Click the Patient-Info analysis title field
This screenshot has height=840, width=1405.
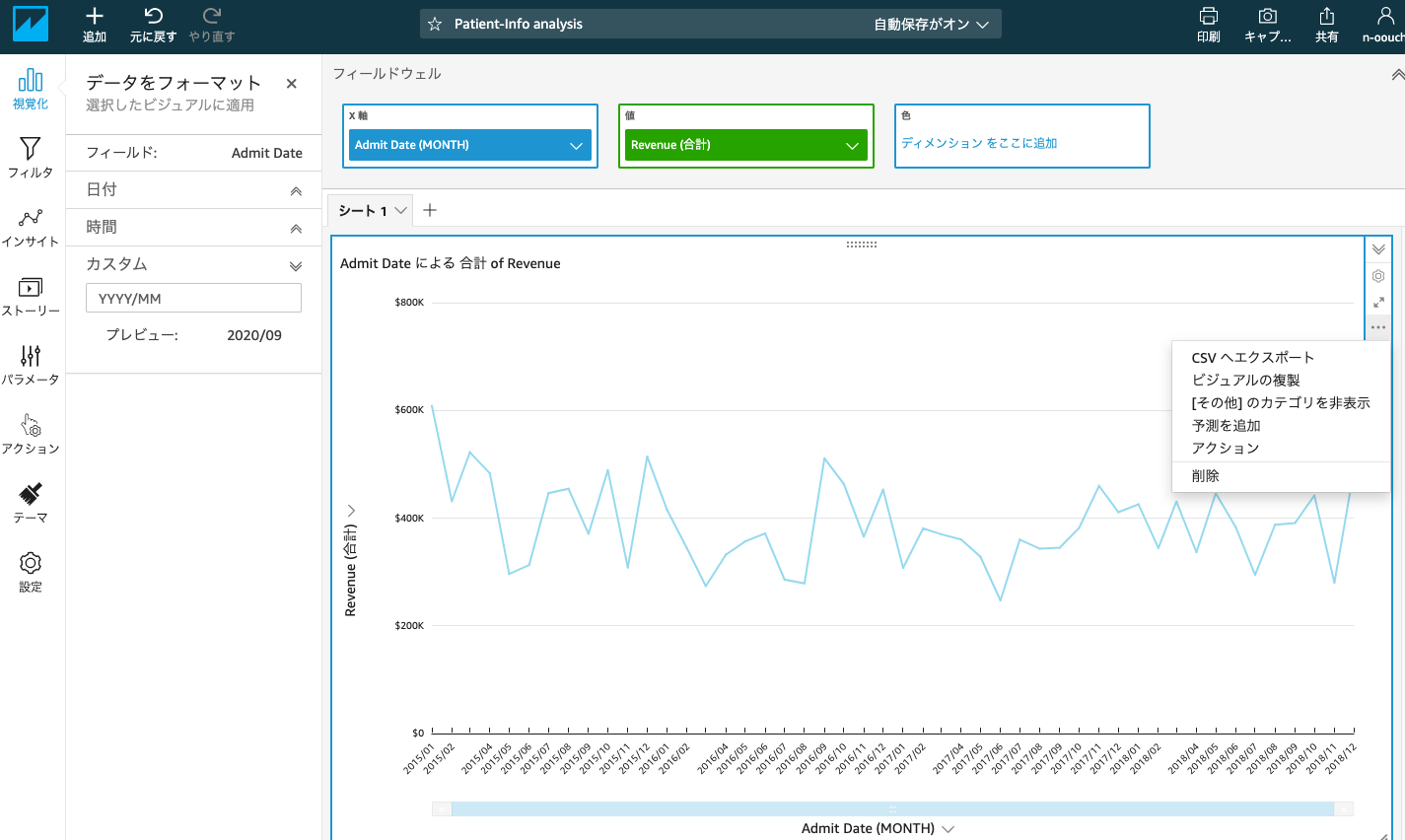[519, 24]
